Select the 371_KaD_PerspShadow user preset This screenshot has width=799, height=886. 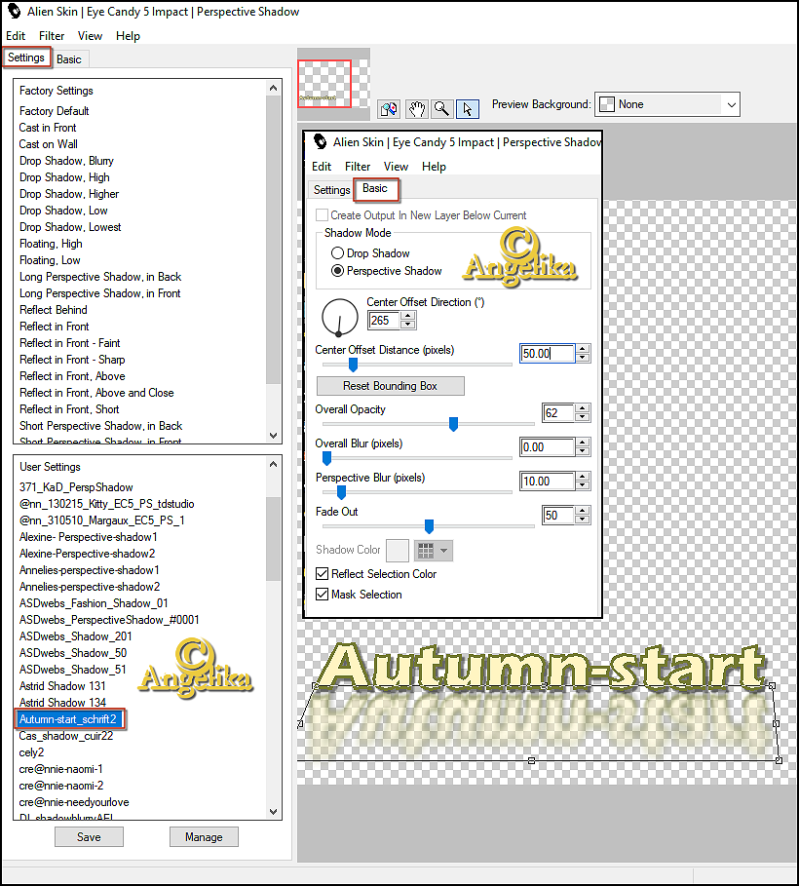[x=76, y=487]
